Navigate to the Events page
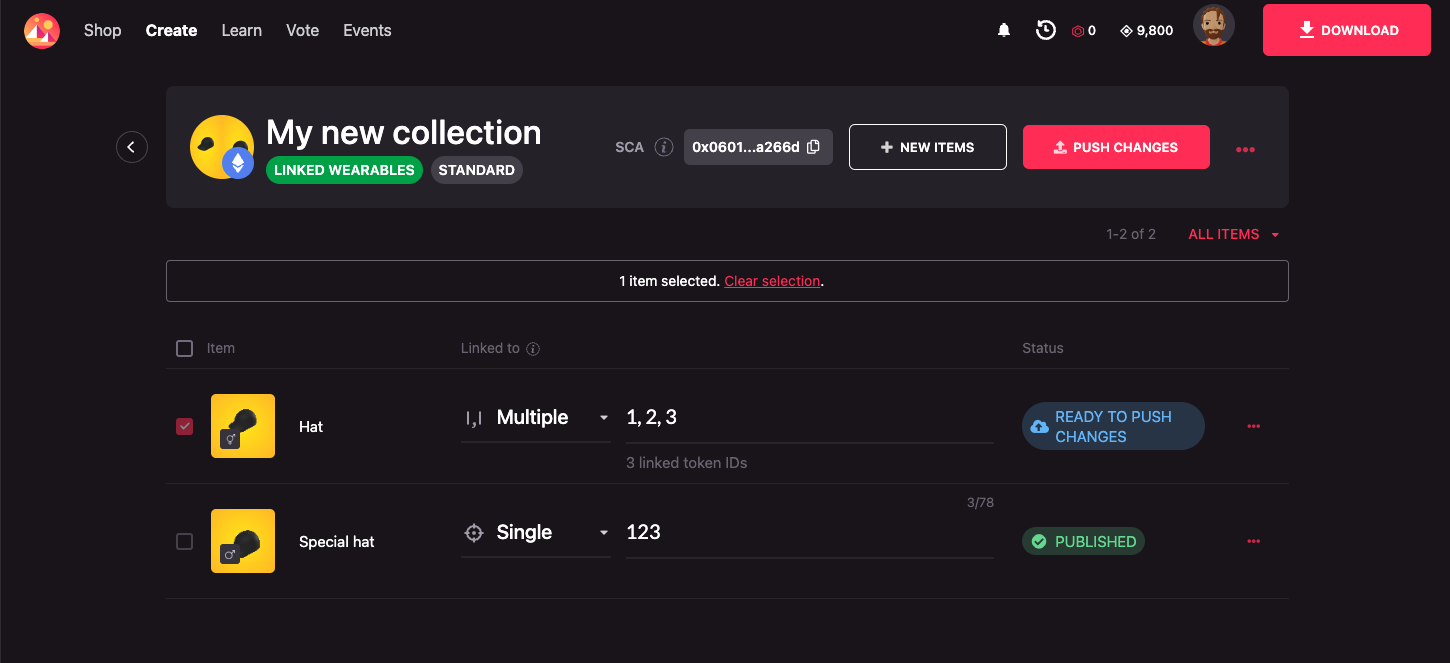1450x663 pixels. tap(367, 30)
